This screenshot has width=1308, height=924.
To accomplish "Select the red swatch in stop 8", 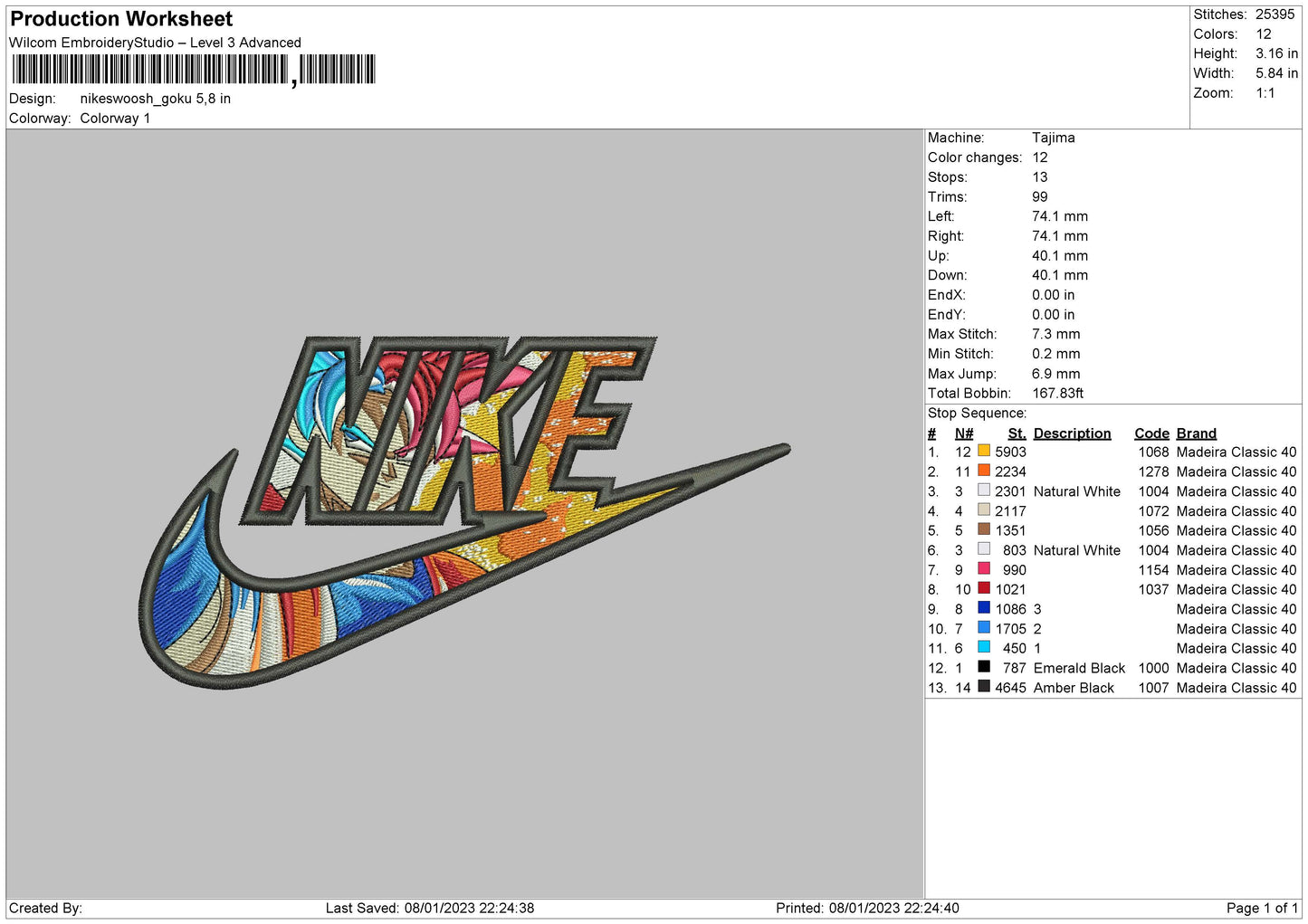I will pos(983,588).
